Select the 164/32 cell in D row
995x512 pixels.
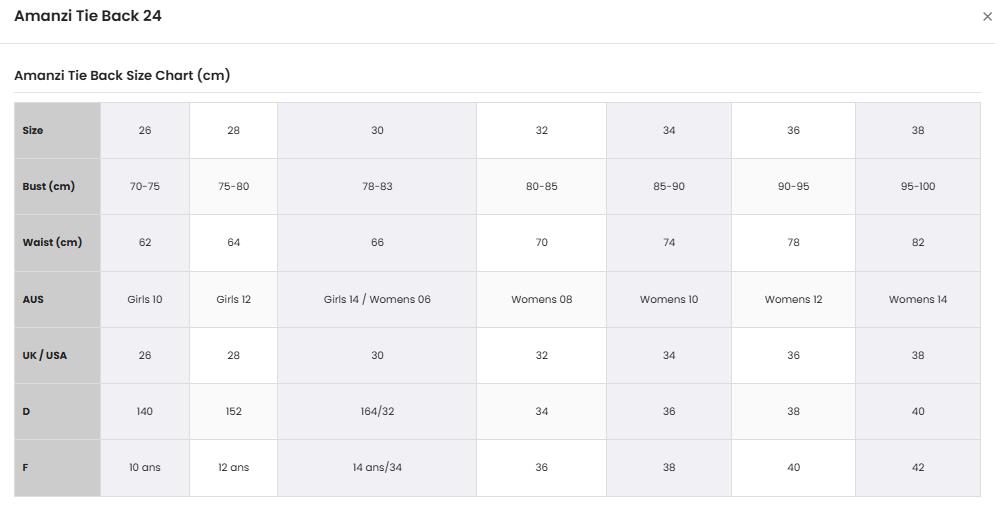377,411
